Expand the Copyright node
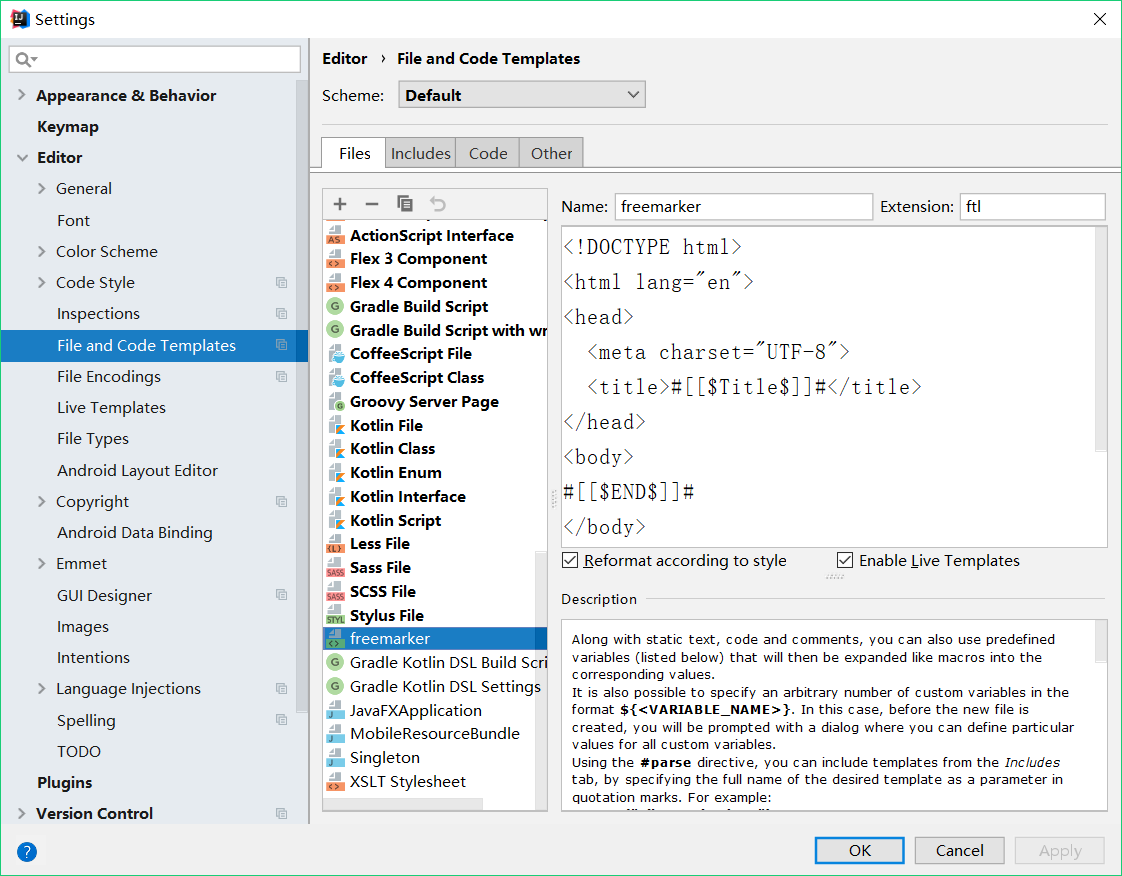 point(42,502)
